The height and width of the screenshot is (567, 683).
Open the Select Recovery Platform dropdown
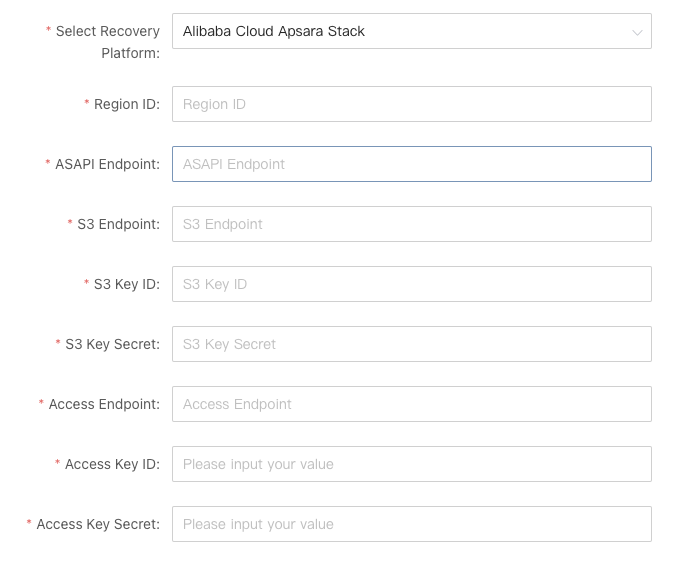click(x=412, y=31)
